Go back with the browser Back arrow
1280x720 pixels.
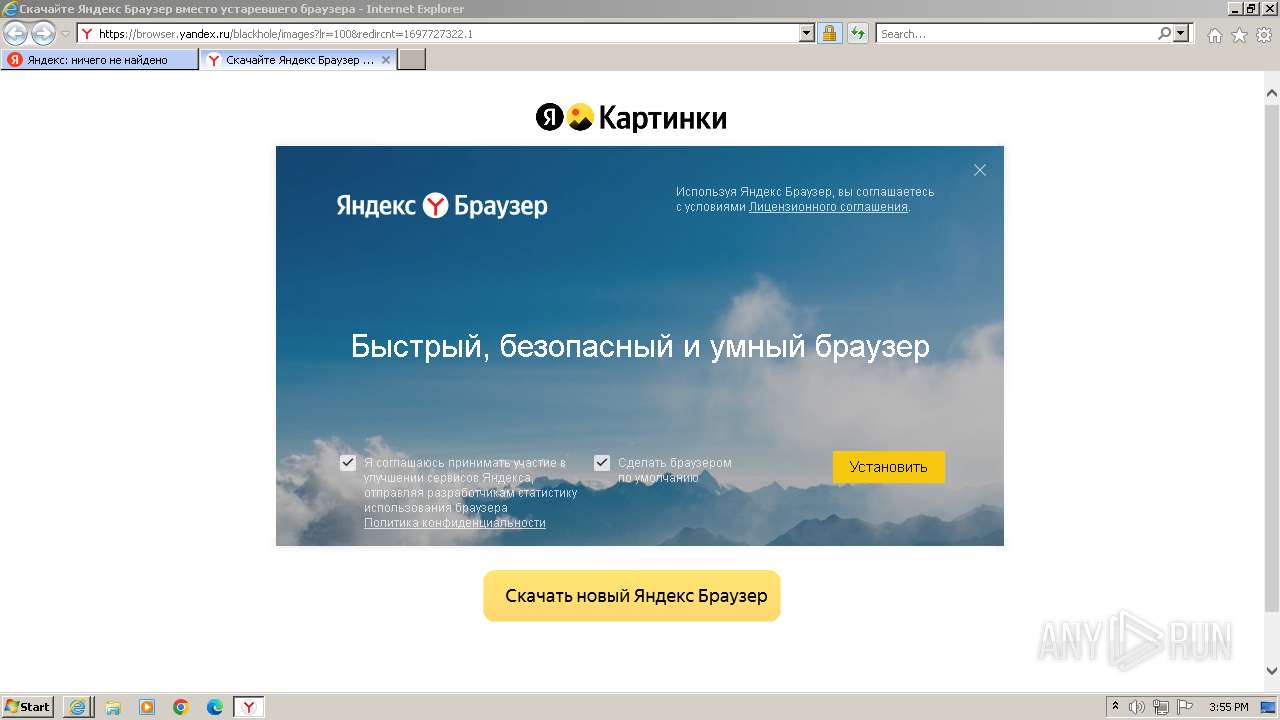pyautogui.click(x=15, y=33)
